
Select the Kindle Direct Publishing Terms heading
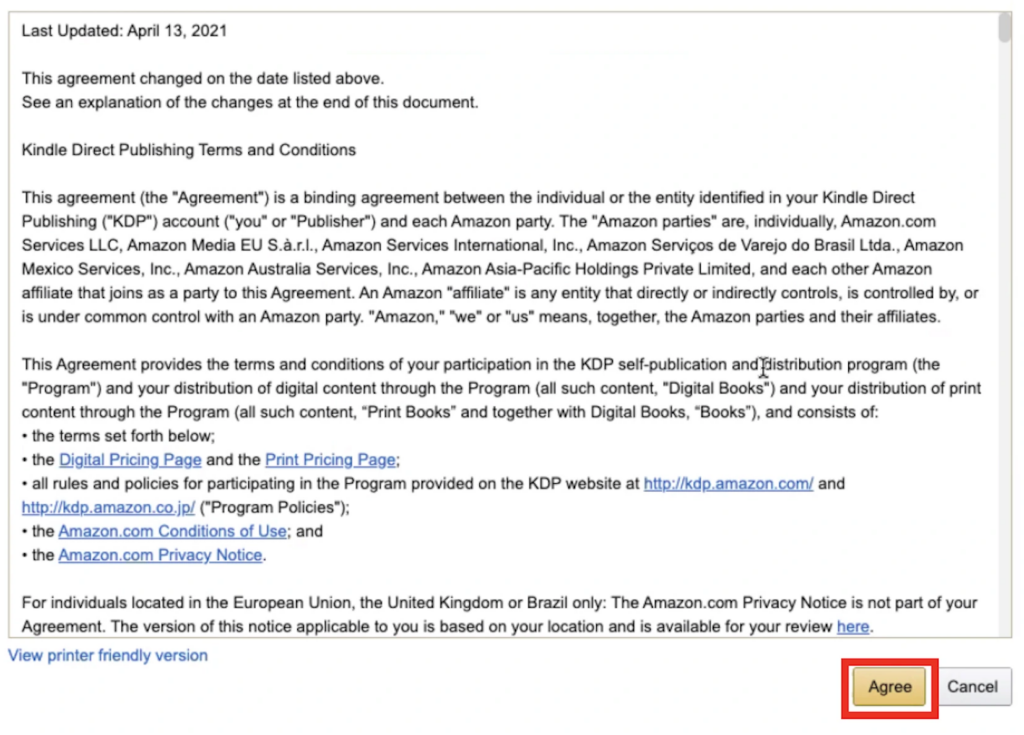pos(187,149)
